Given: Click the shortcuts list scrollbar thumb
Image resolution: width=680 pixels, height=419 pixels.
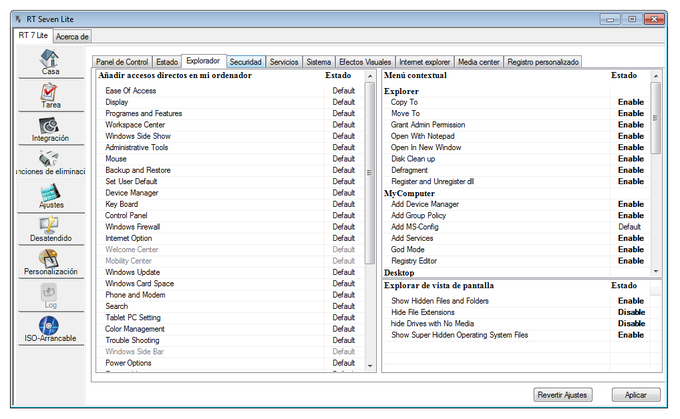Looking at the screenshot, I should click(x=370, y=173).
